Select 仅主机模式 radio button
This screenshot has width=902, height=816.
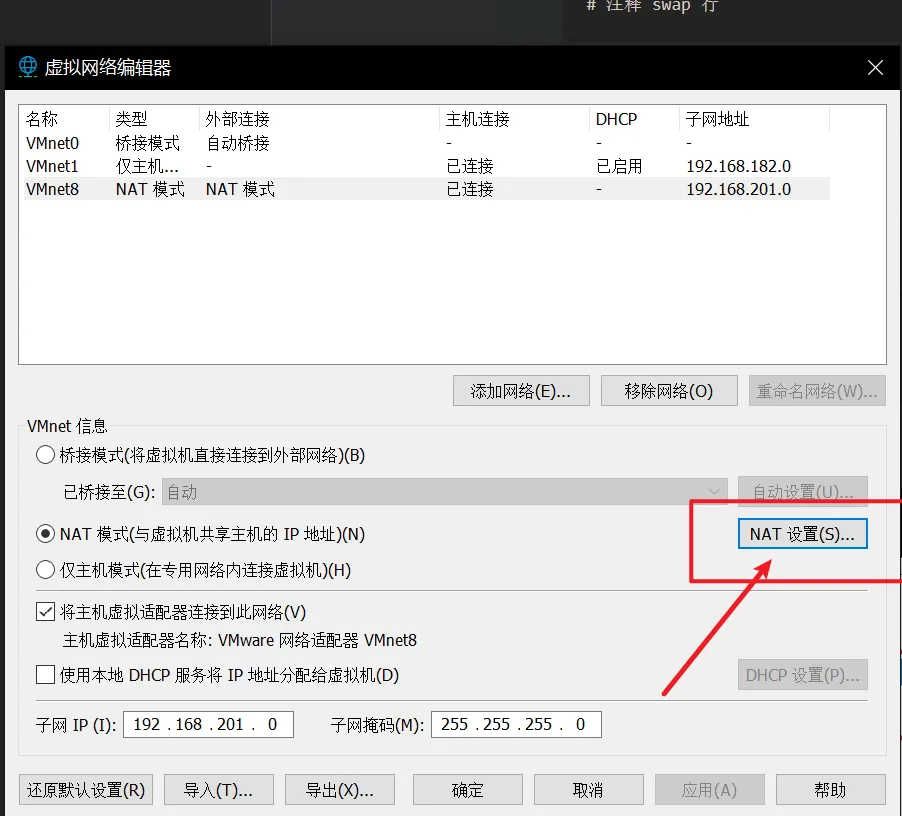click(x=45, y=570)
